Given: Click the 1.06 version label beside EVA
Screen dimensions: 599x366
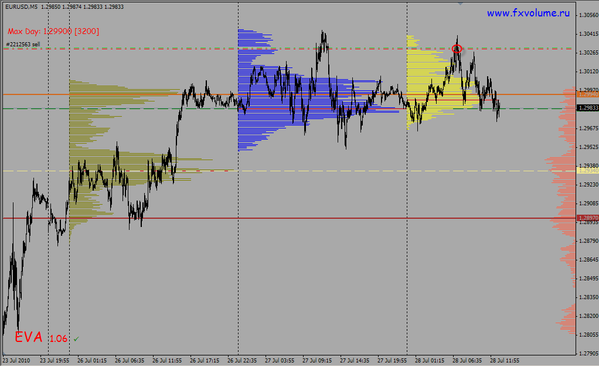Looking at the screenshot, I should (58, 338).
